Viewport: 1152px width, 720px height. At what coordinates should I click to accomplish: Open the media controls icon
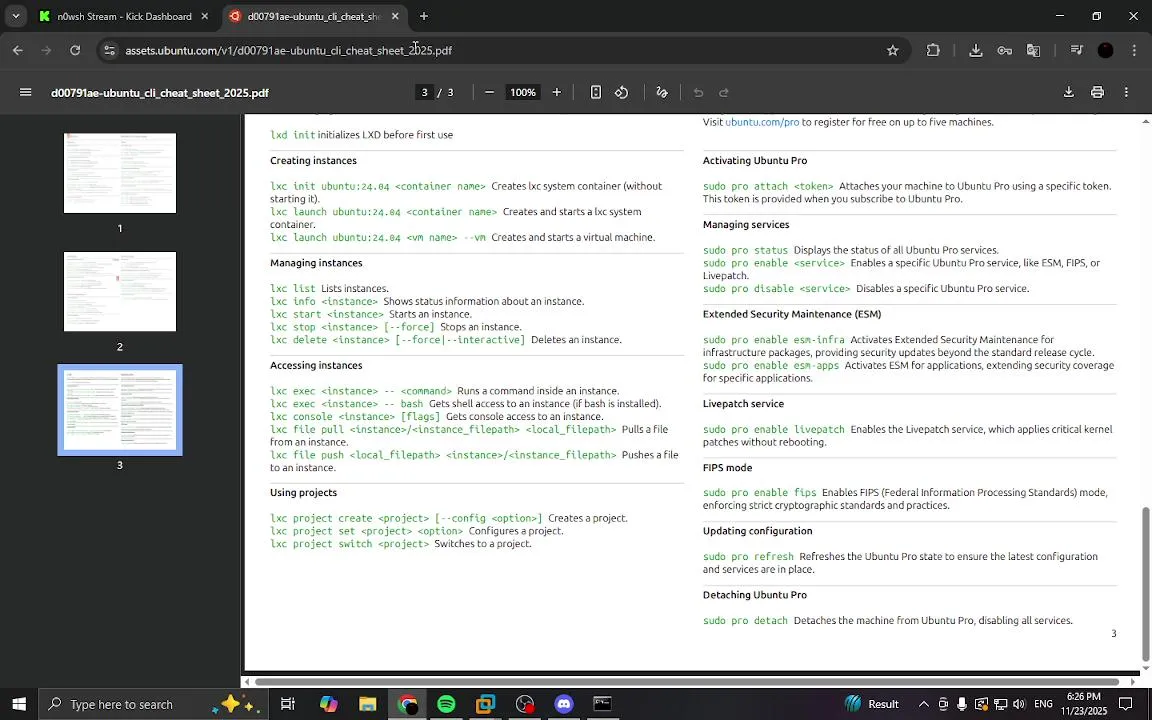(1076, 51)
